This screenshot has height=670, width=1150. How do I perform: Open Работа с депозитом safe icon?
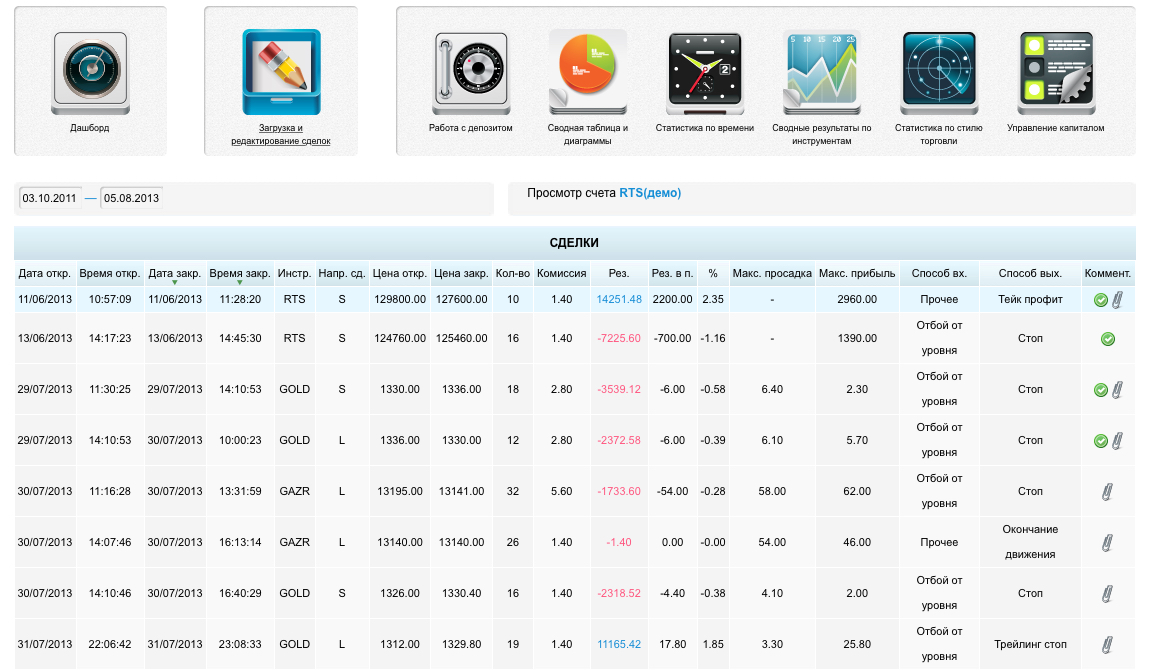click(470, 71)
